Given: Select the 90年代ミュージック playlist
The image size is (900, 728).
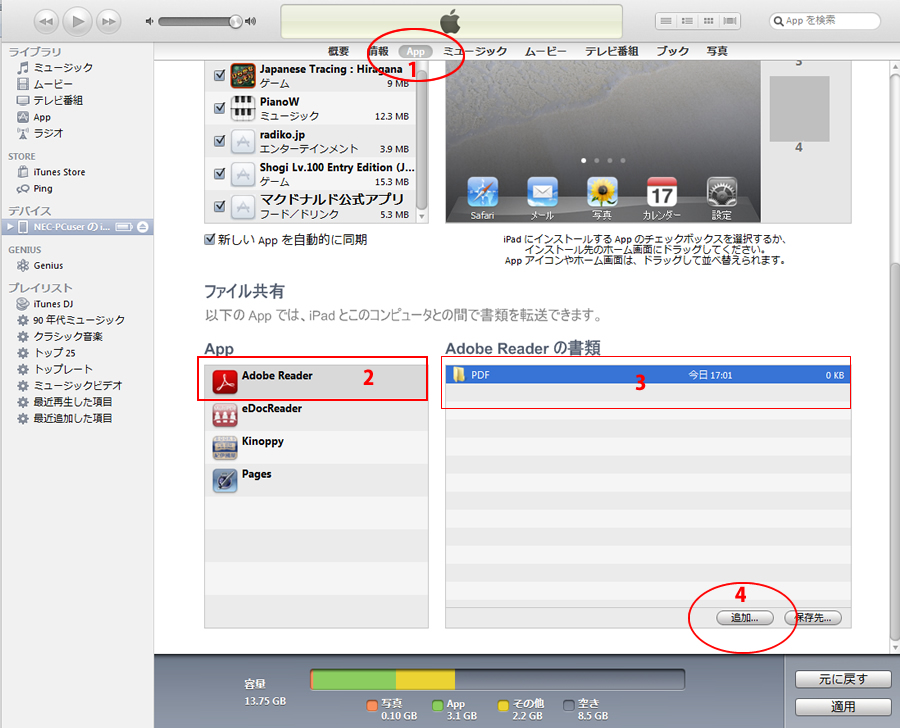Looking at the screenshot, I should pos(71,320).
